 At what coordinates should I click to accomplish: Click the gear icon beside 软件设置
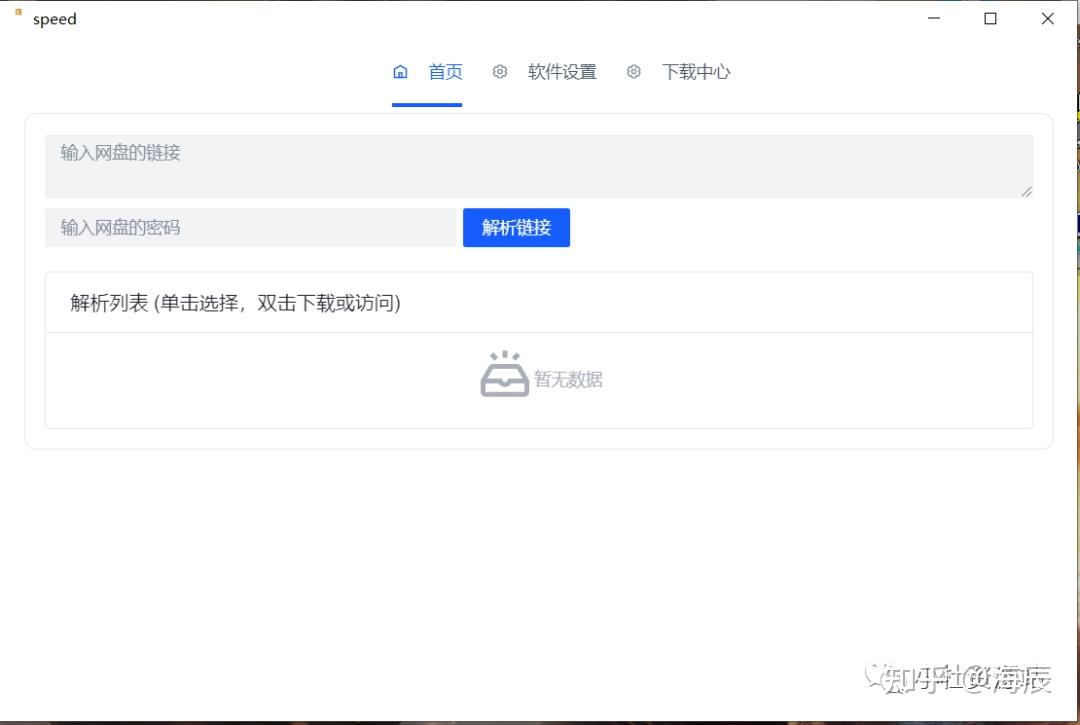500,72
